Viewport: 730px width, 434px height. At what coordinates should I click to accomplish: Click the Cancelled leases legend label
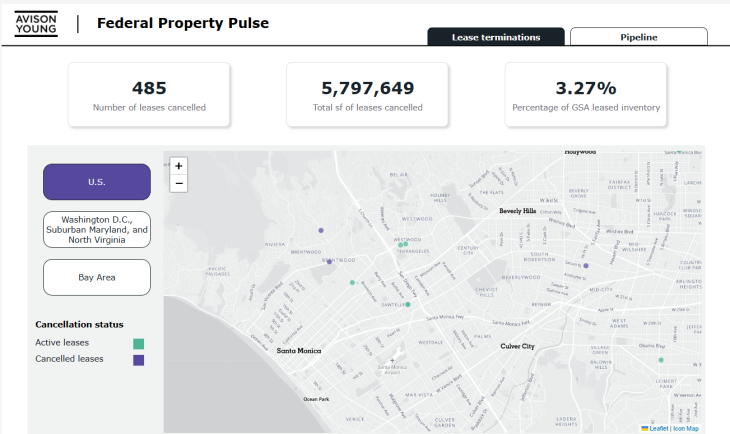tap(69, 359)
